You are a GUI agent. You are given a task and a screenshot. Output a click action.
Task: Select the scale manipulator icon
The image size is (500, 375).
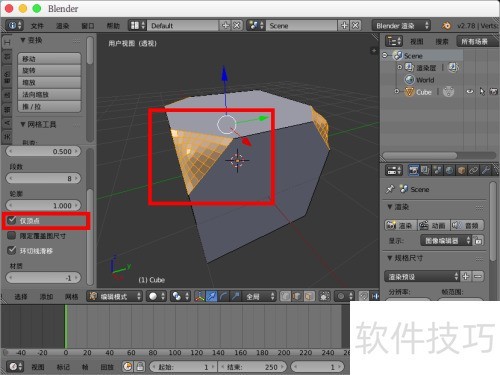coord(236,296)
